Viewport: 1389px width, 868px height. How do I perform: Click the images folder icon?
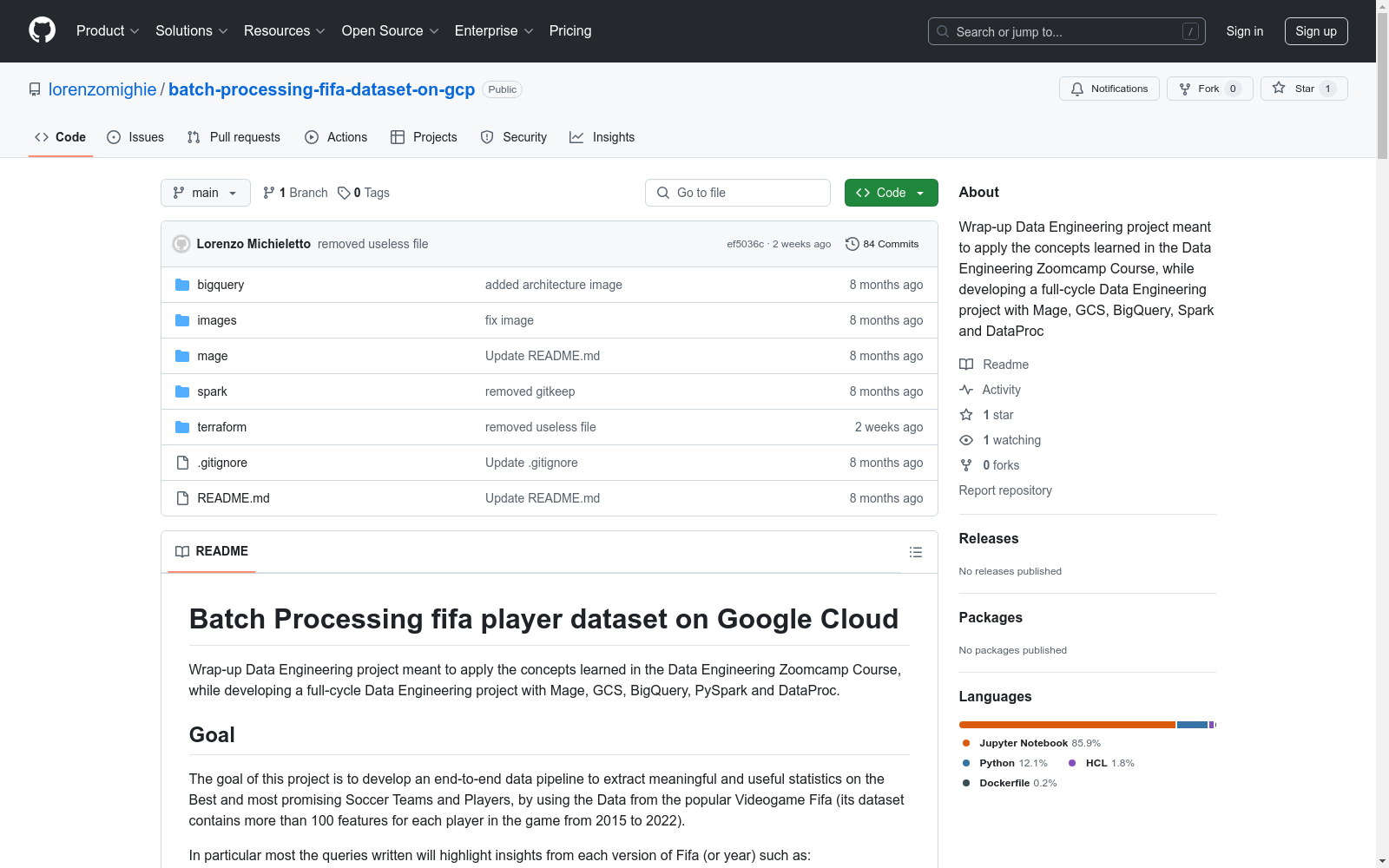point(182,320)
